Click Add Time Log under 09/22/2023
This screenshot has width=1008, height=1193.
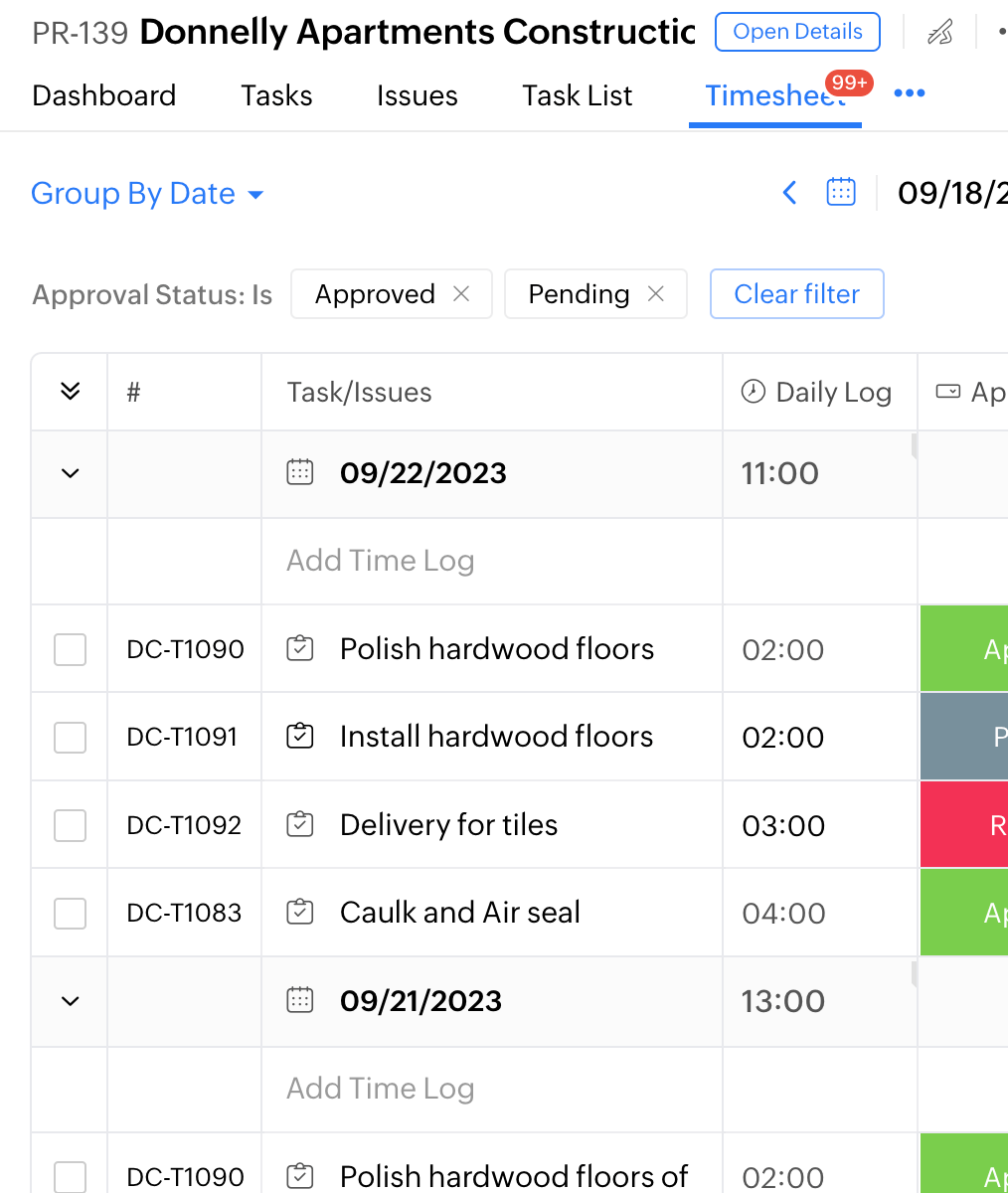380,561
